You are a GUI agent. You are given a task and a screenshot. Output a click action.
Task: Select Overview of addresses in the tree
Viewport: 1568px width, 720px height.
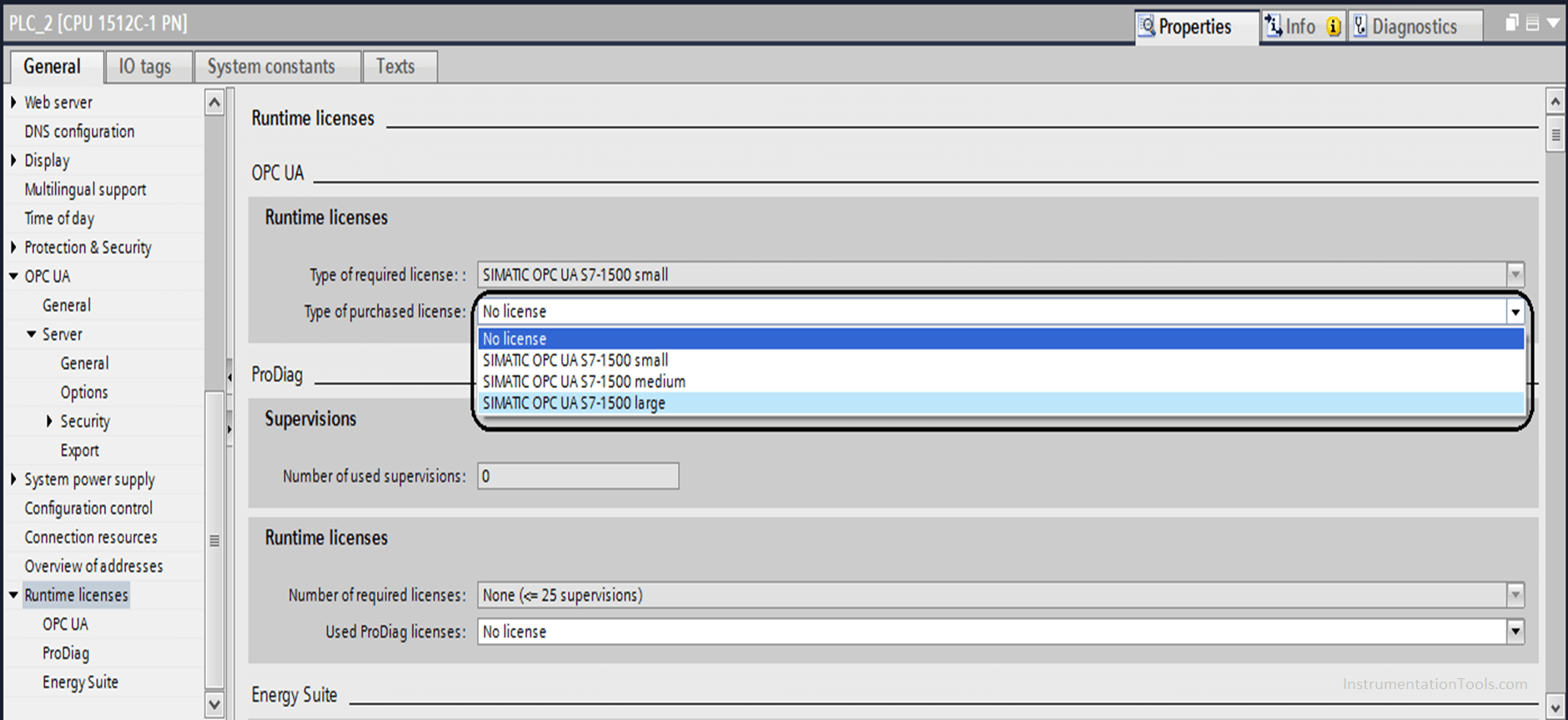coord(93,566)
